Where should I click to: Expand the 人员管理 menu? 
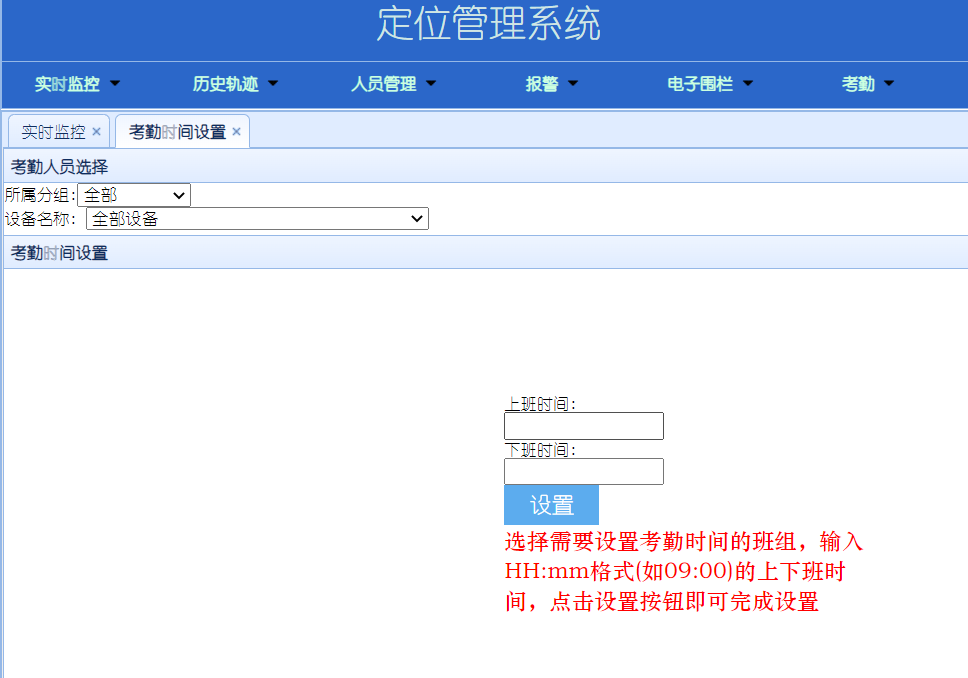tap(393, 84)
